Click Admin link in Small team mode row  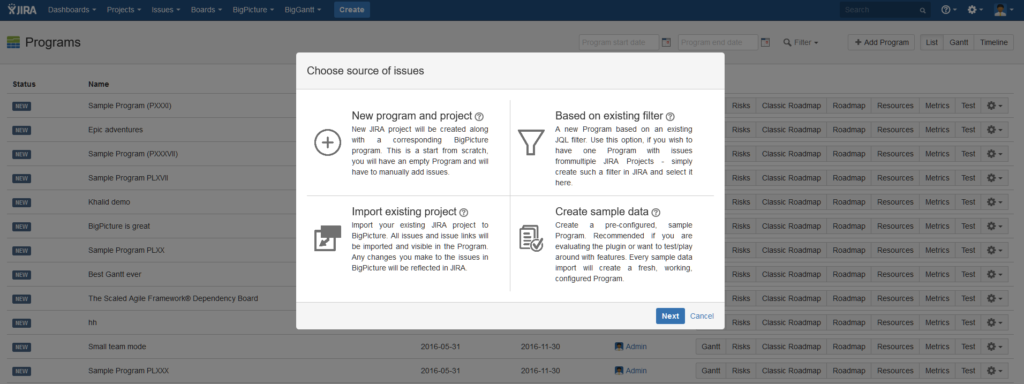coord(636,347)
